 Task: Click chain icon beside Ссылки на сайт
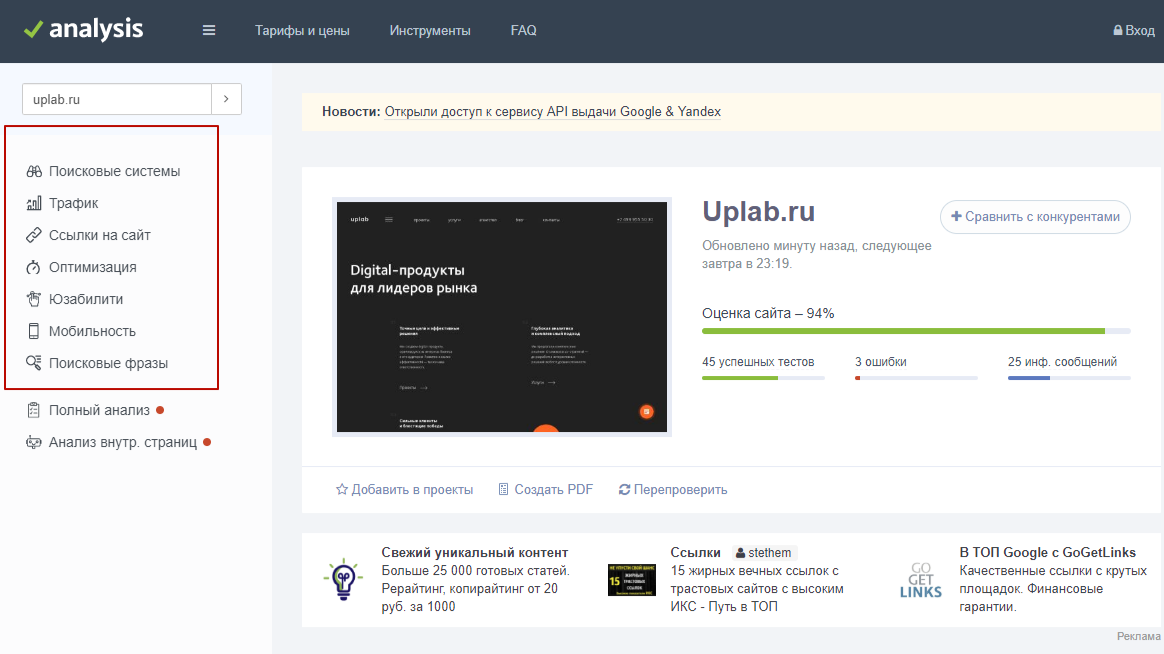coord(34,235)
